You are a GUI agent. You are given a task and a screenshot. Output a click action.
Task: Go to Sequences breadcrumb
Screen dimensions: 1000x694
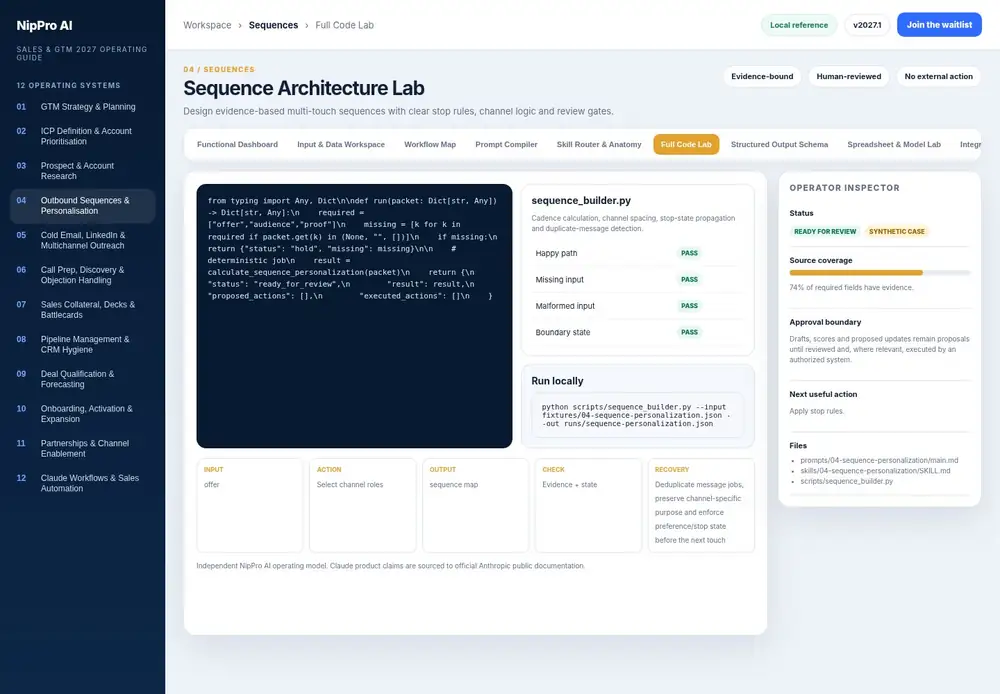point(273,26)
